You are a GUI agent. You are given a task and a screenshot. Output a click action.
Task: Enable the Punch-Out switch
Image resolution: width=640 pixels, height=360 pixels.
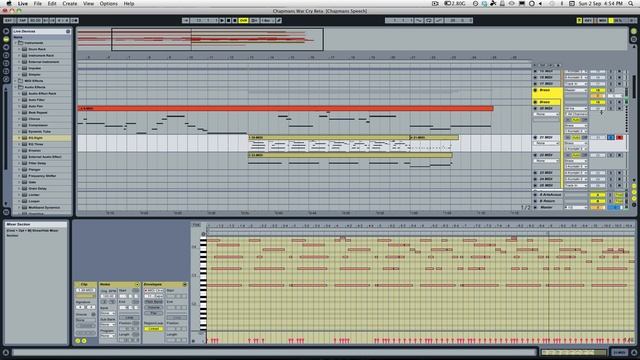[439, 20]
